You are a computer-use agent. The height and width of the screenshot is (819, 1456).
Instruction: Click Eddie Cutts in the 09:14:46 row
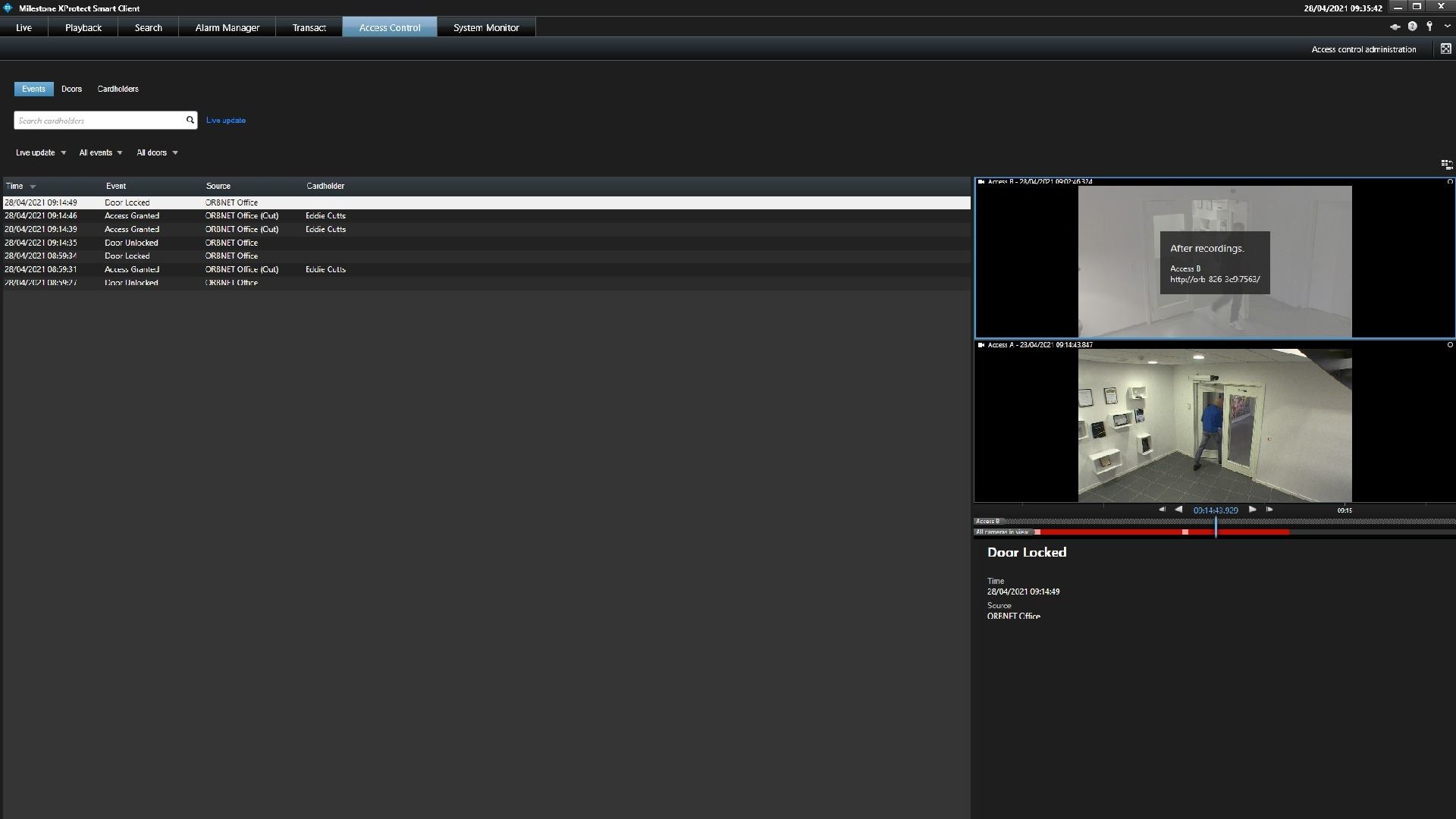325,216
